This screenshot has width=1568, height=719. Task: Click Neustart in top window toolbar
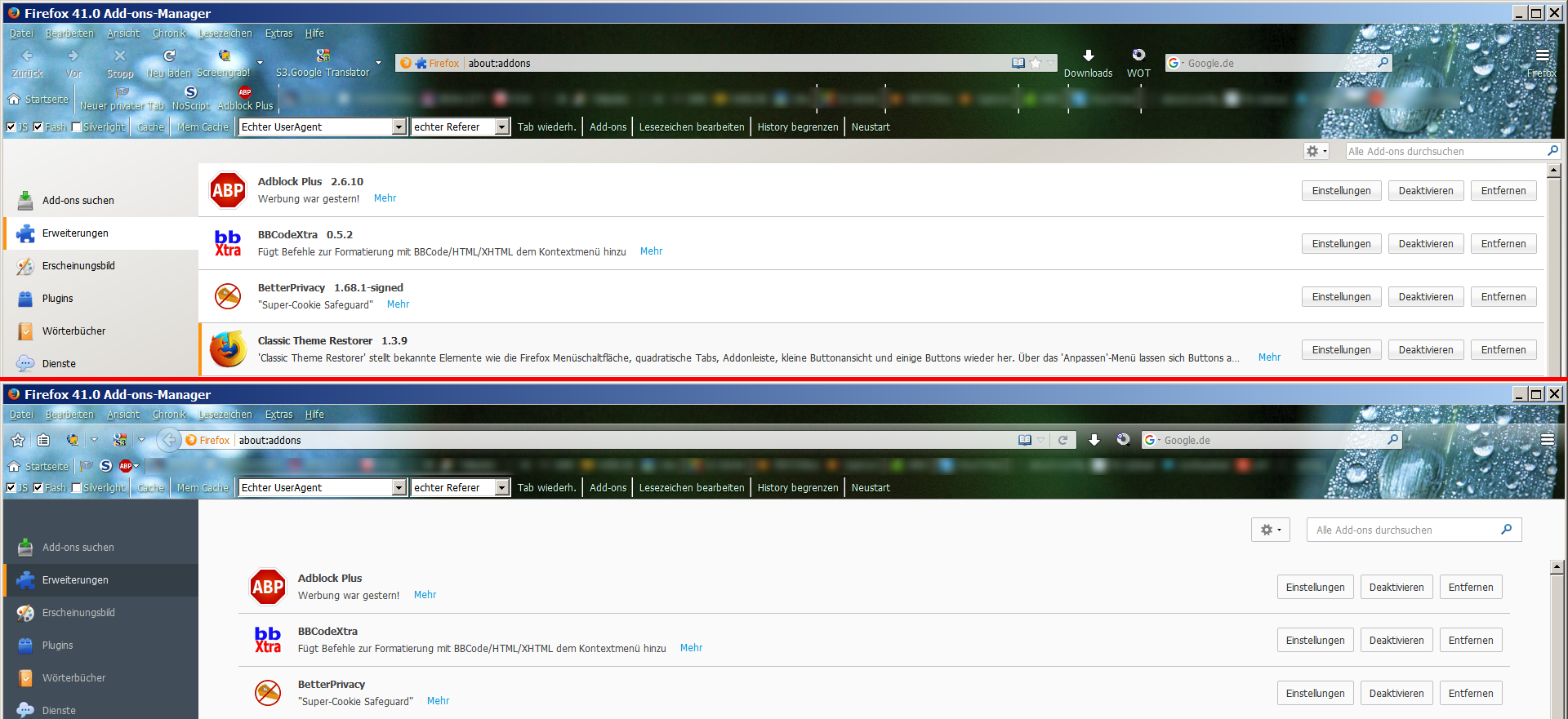(x=871, y=126)
